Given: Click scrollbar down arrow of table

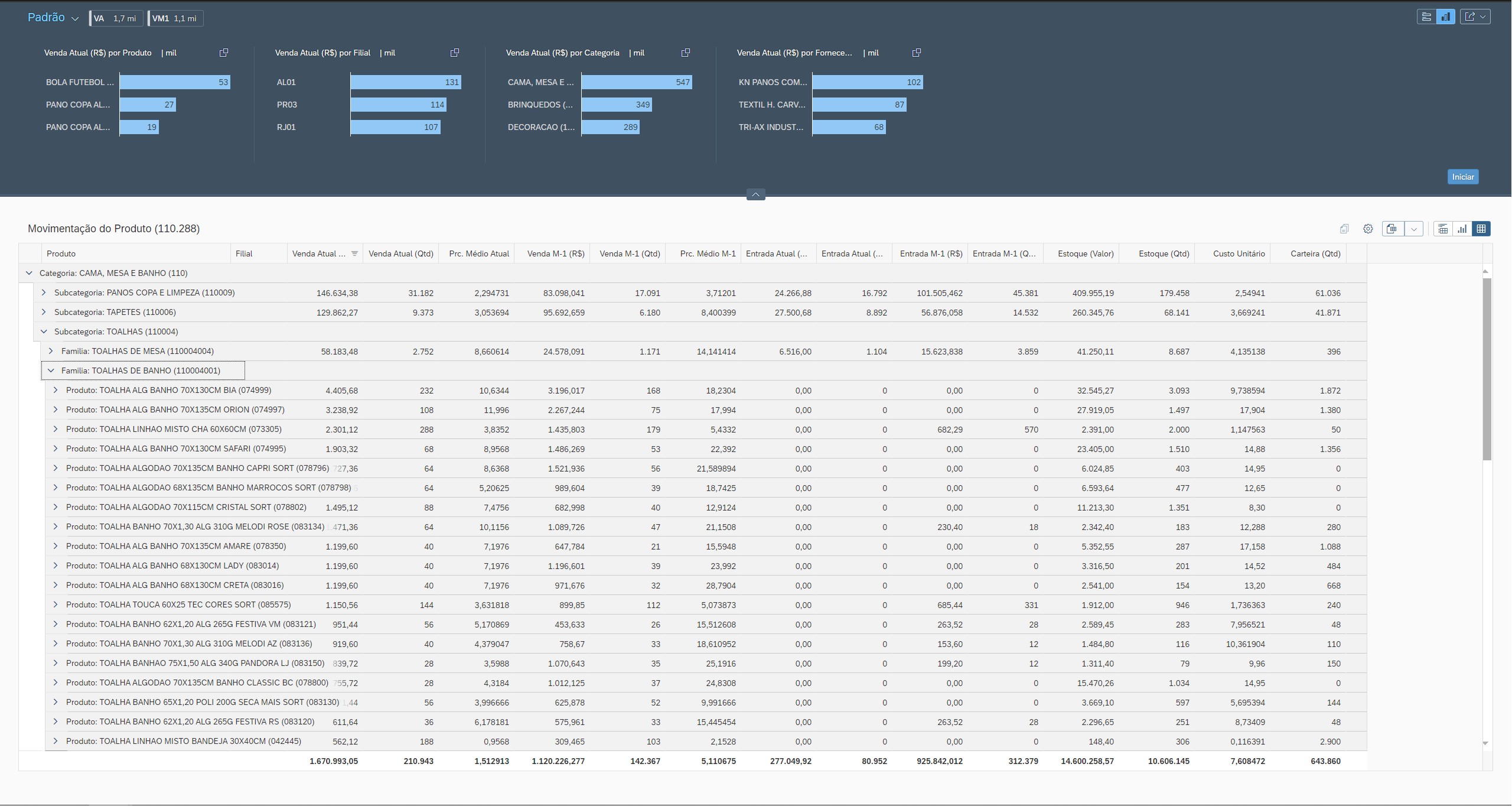Looking at the screenshot, I should pyautogui.click(x=1485, y=743).
